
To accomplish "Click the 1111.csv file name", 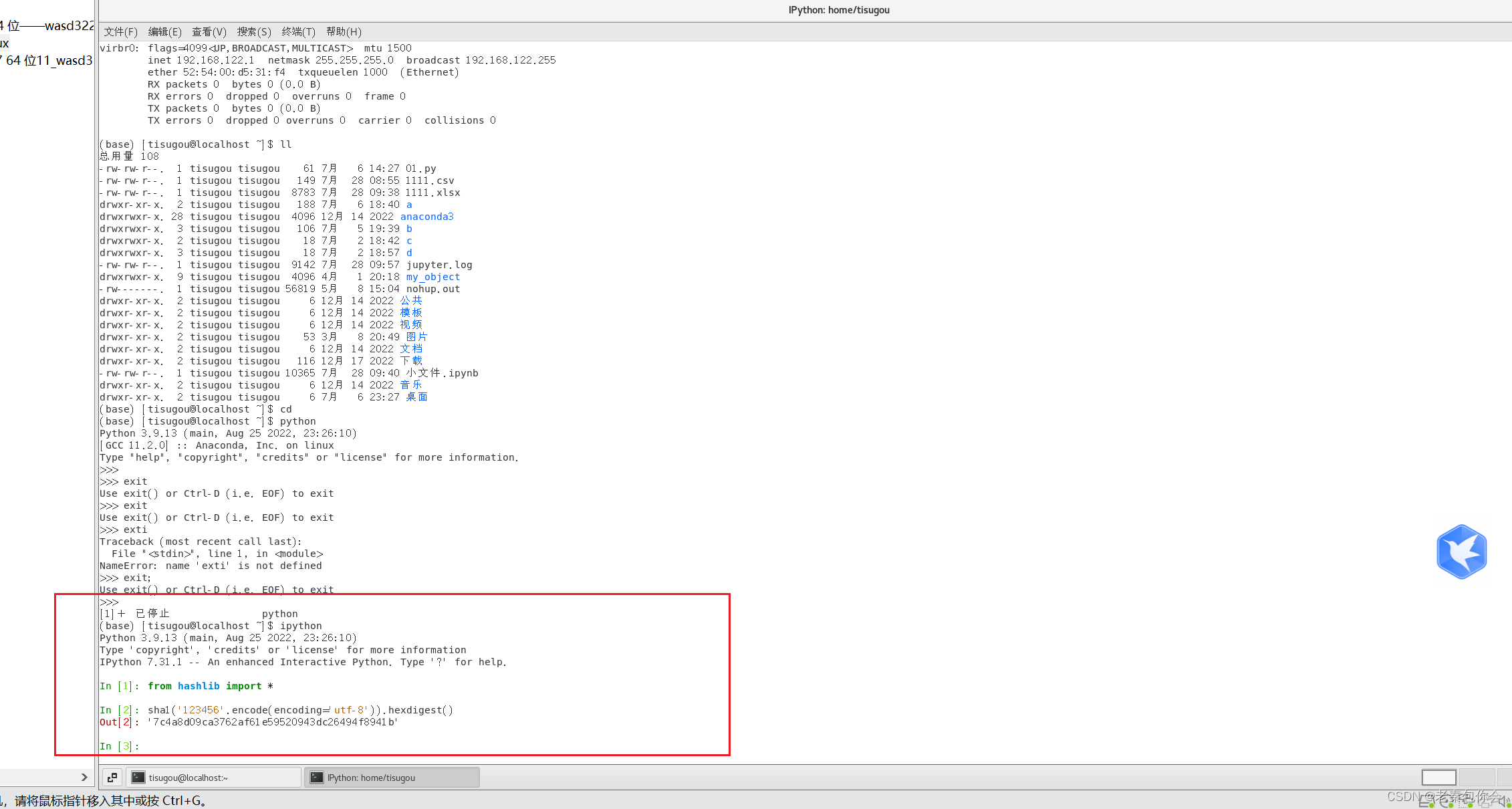I will coord(430,181).
